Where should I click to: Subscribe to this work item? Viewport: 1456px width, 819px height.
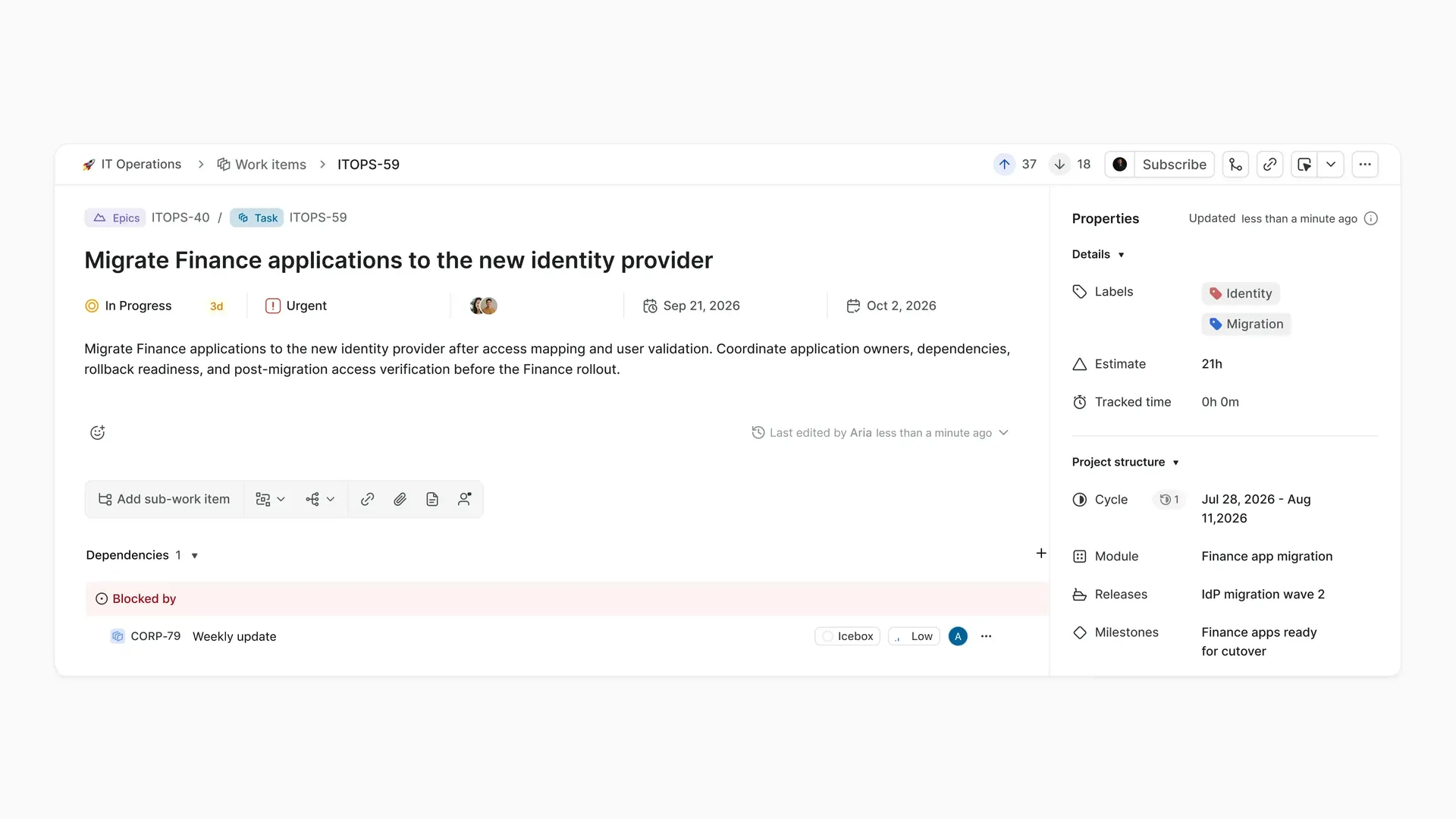point(1174,165)
